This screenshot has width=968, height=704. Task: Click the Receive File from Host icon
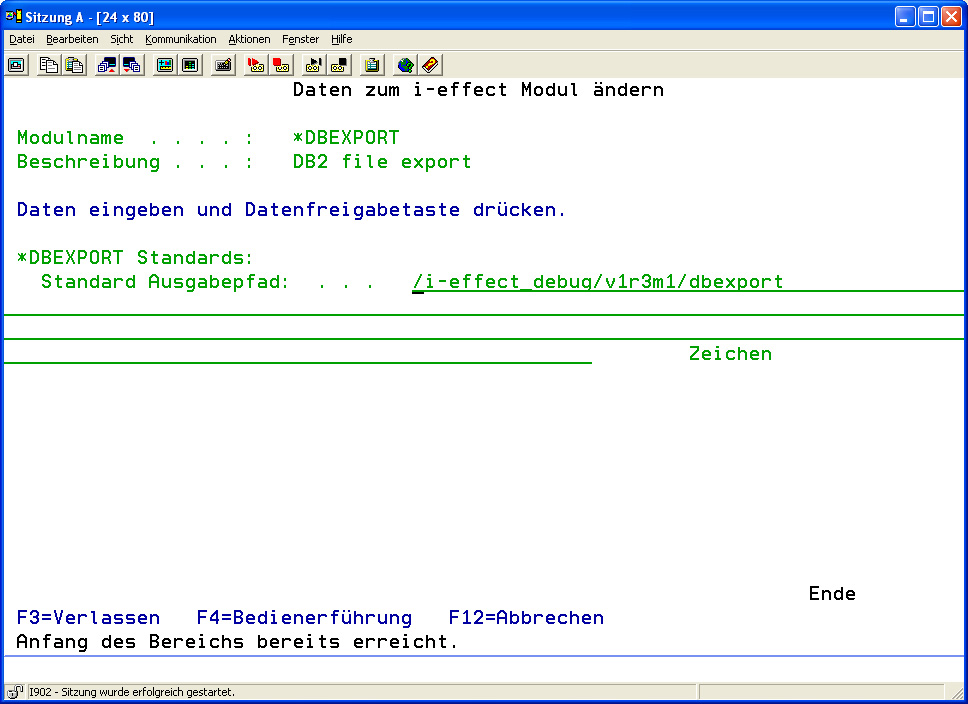(132, 65)
